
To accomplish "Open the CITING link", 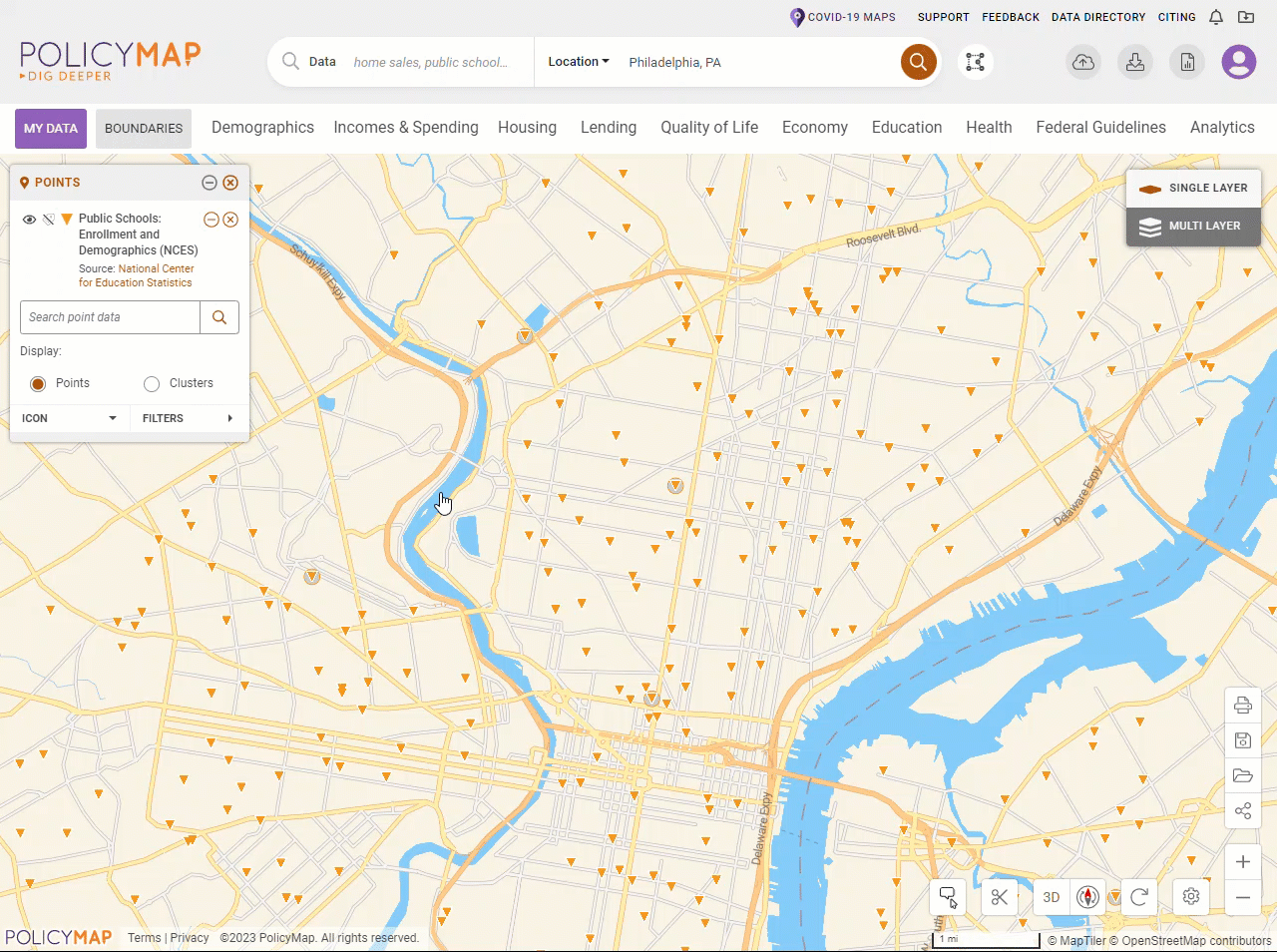I will [1176, 17].
